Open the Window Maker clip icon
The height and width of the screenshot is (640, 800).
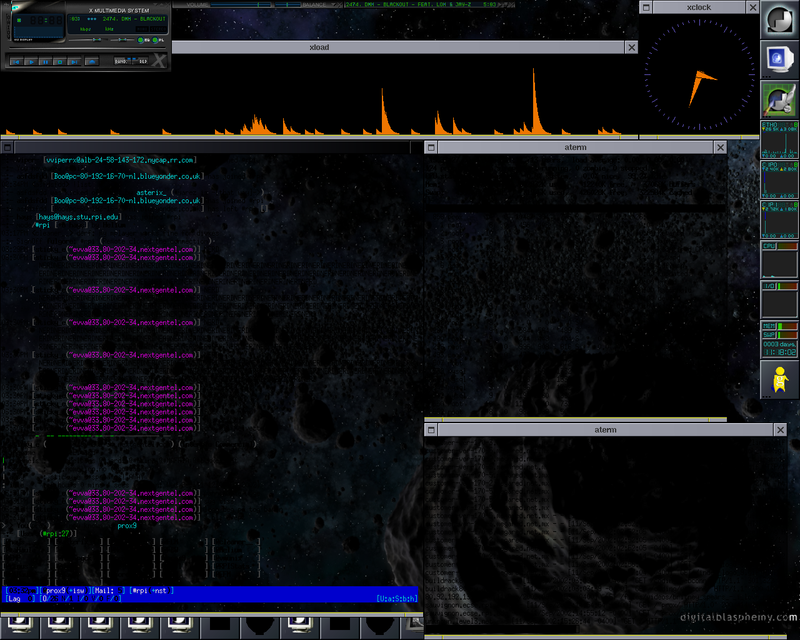[x=780, y=19]
